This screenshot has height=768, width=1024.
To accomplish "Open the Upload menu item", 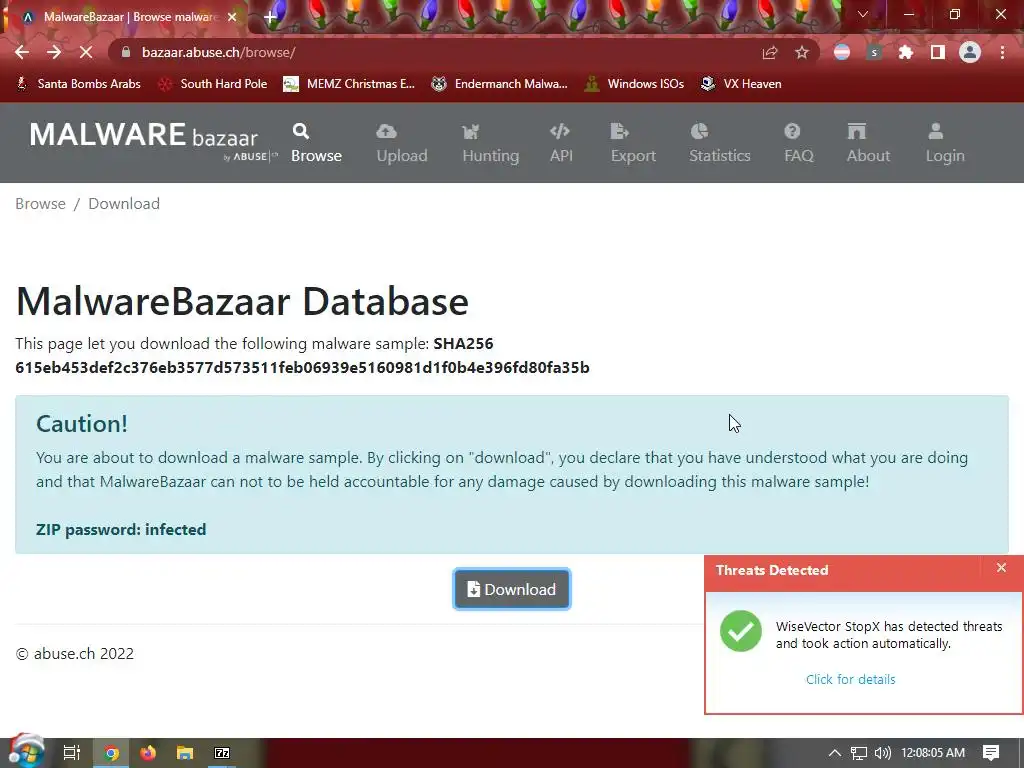I will (x=402, y=143).
